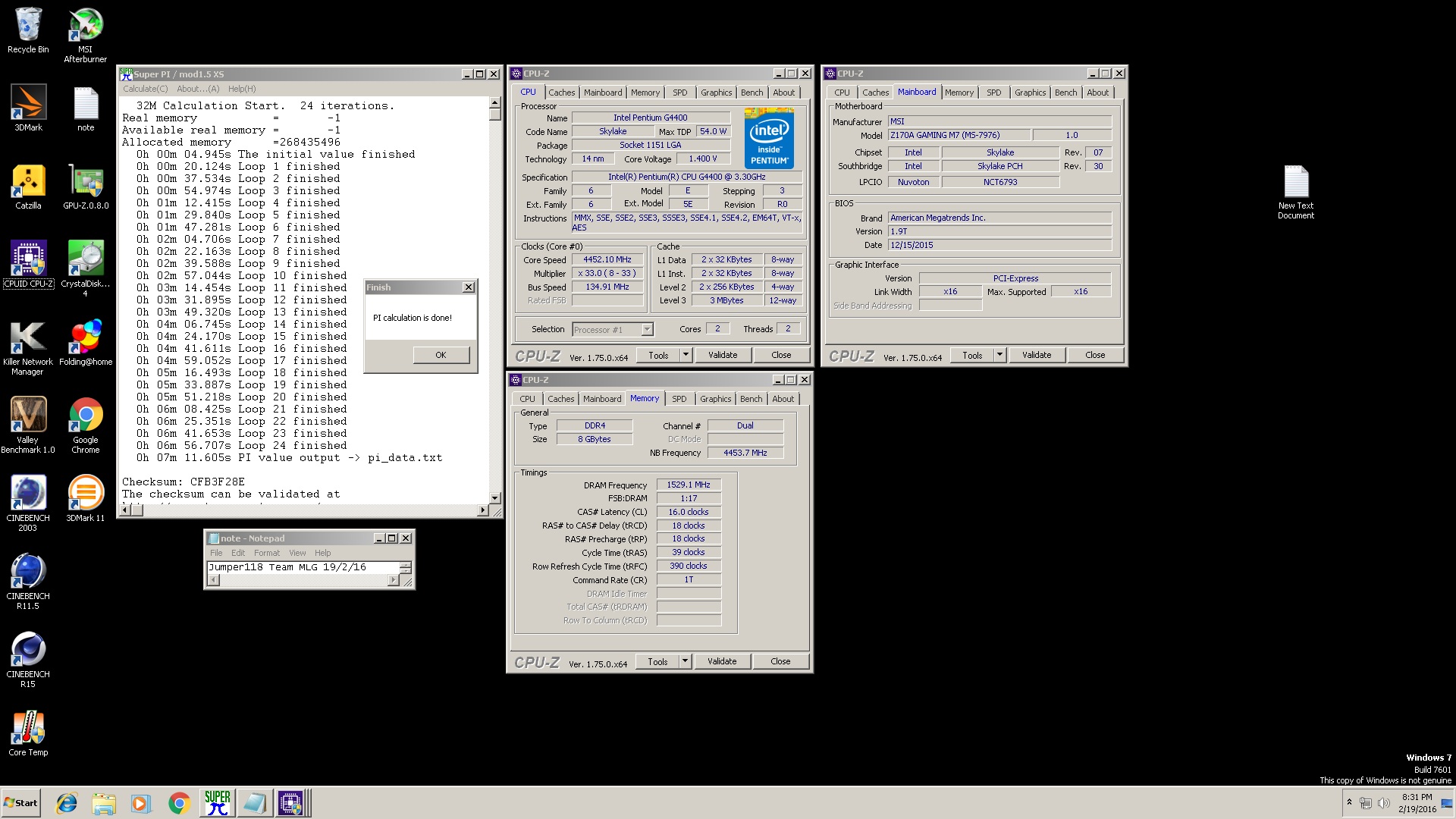Open Killer Network Manager icon
The width and height of the screenshot is (1456, 819).
click(x=28, y=347)
